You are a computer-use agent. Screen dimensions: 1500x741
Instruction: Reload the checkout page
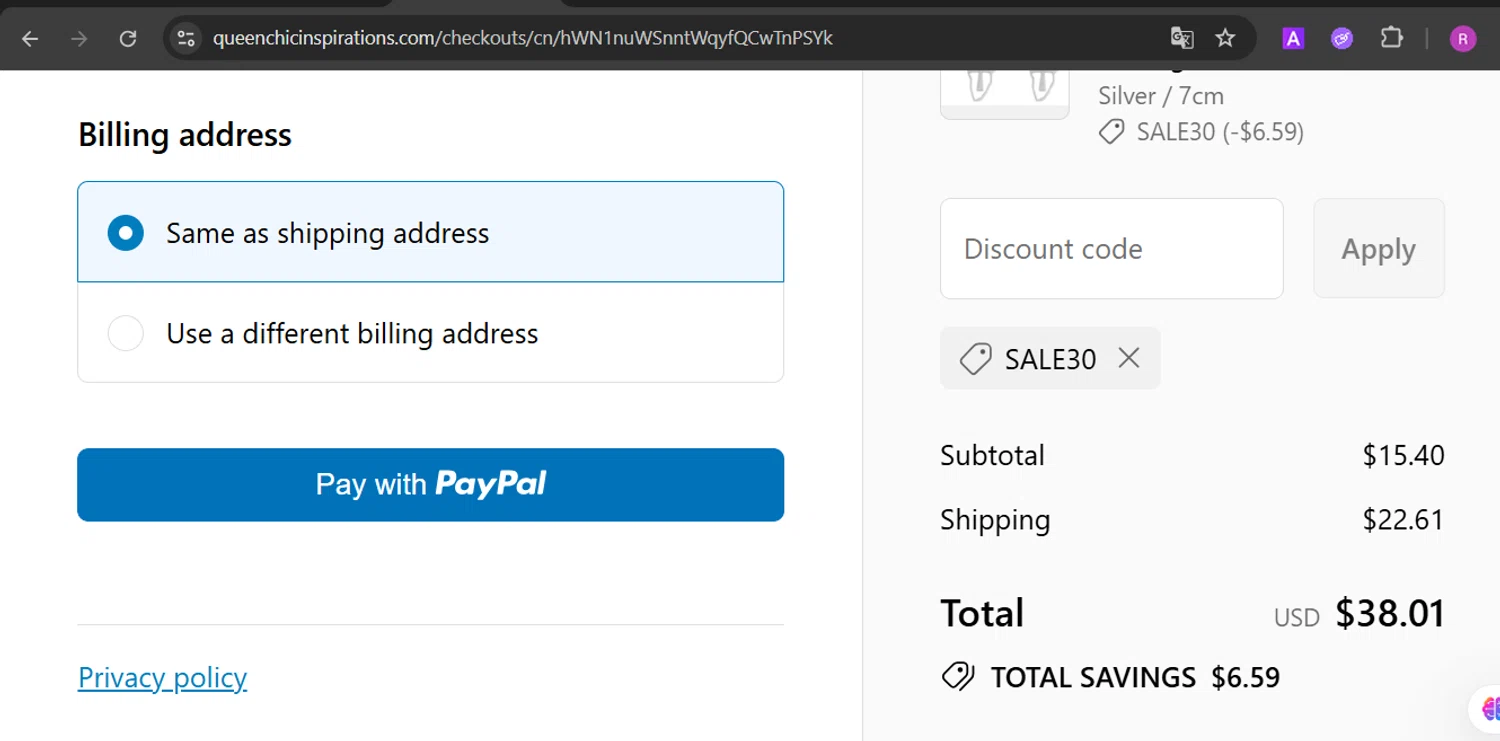click(128, 39)
